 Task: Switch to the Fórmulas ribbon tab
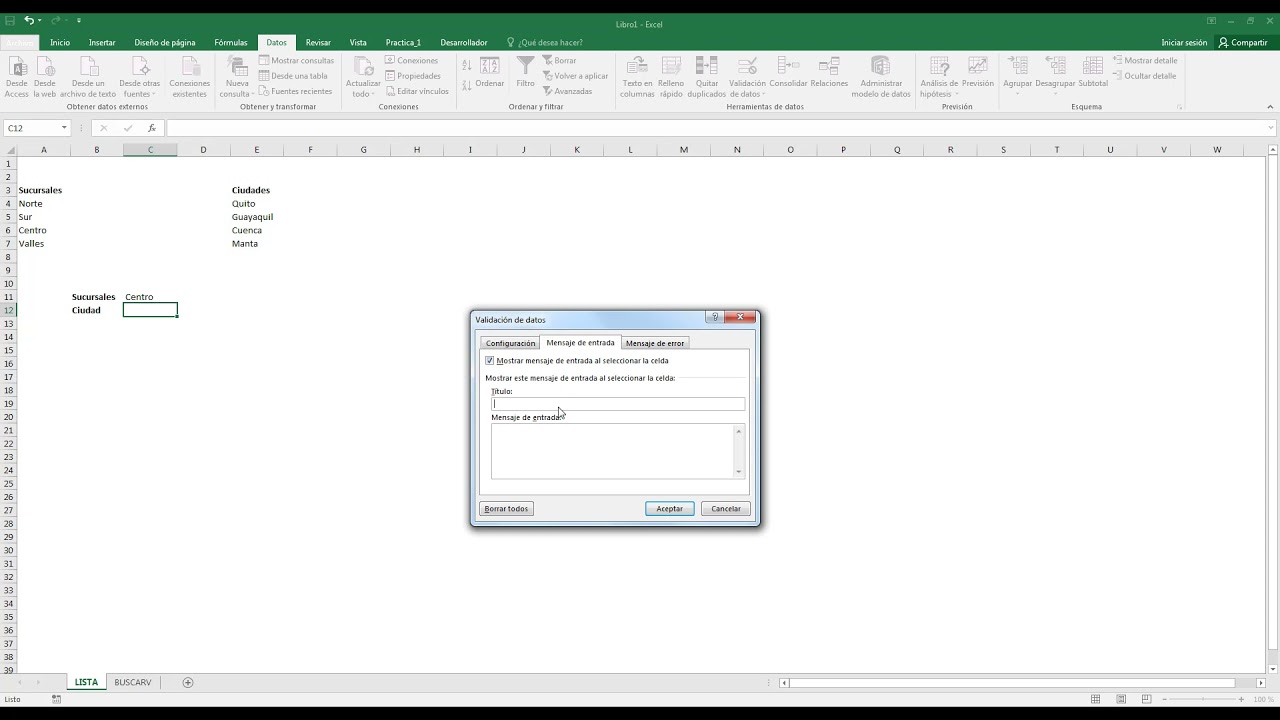point(231,42)
